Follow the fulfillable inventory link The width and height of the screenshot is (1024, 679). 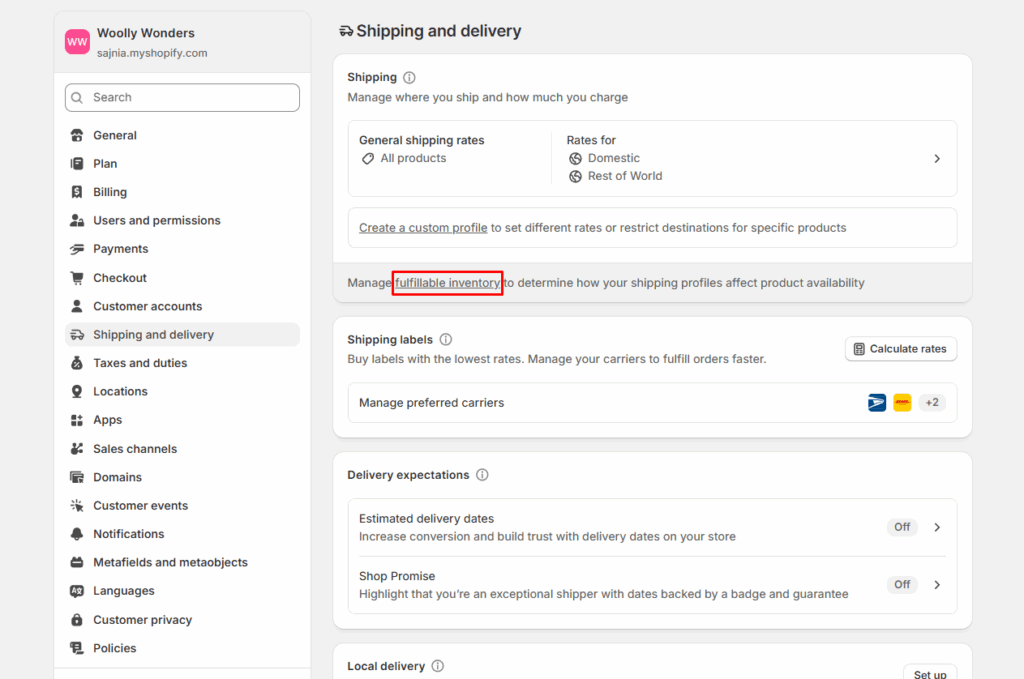click(x=447, y=283)
